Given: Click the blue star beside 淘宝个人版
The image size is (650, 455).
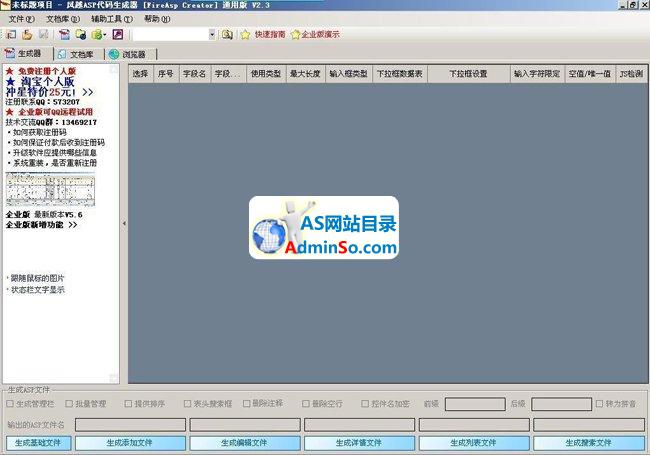Looking at the screenshot, I should (x=11, y=82).
